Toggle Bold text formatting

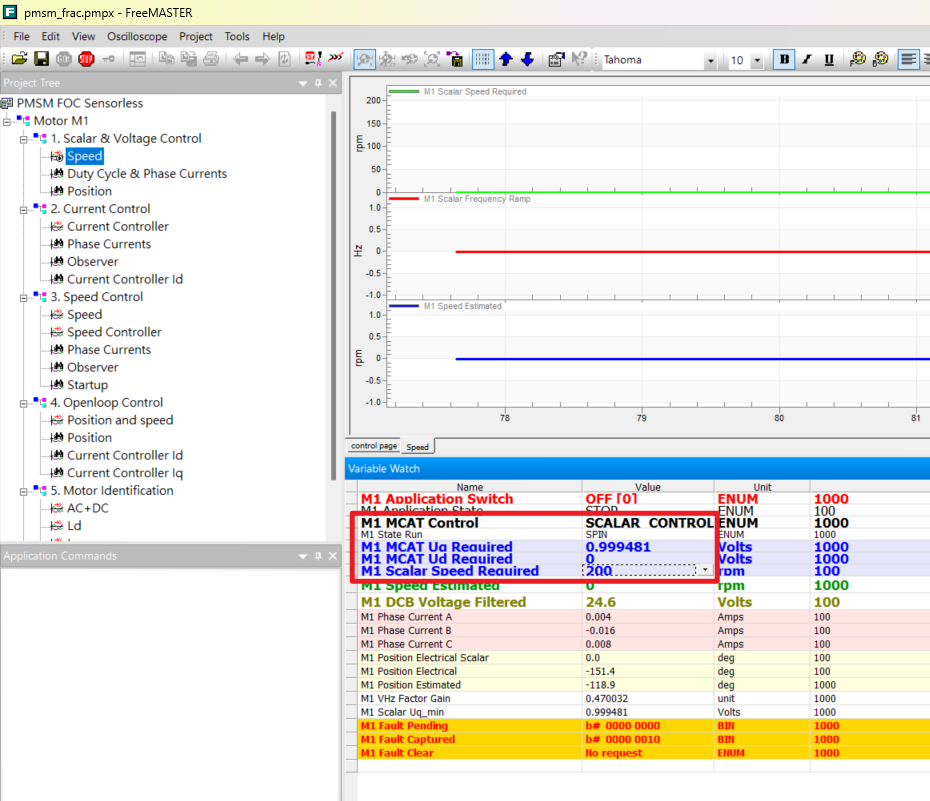[785, 59]
